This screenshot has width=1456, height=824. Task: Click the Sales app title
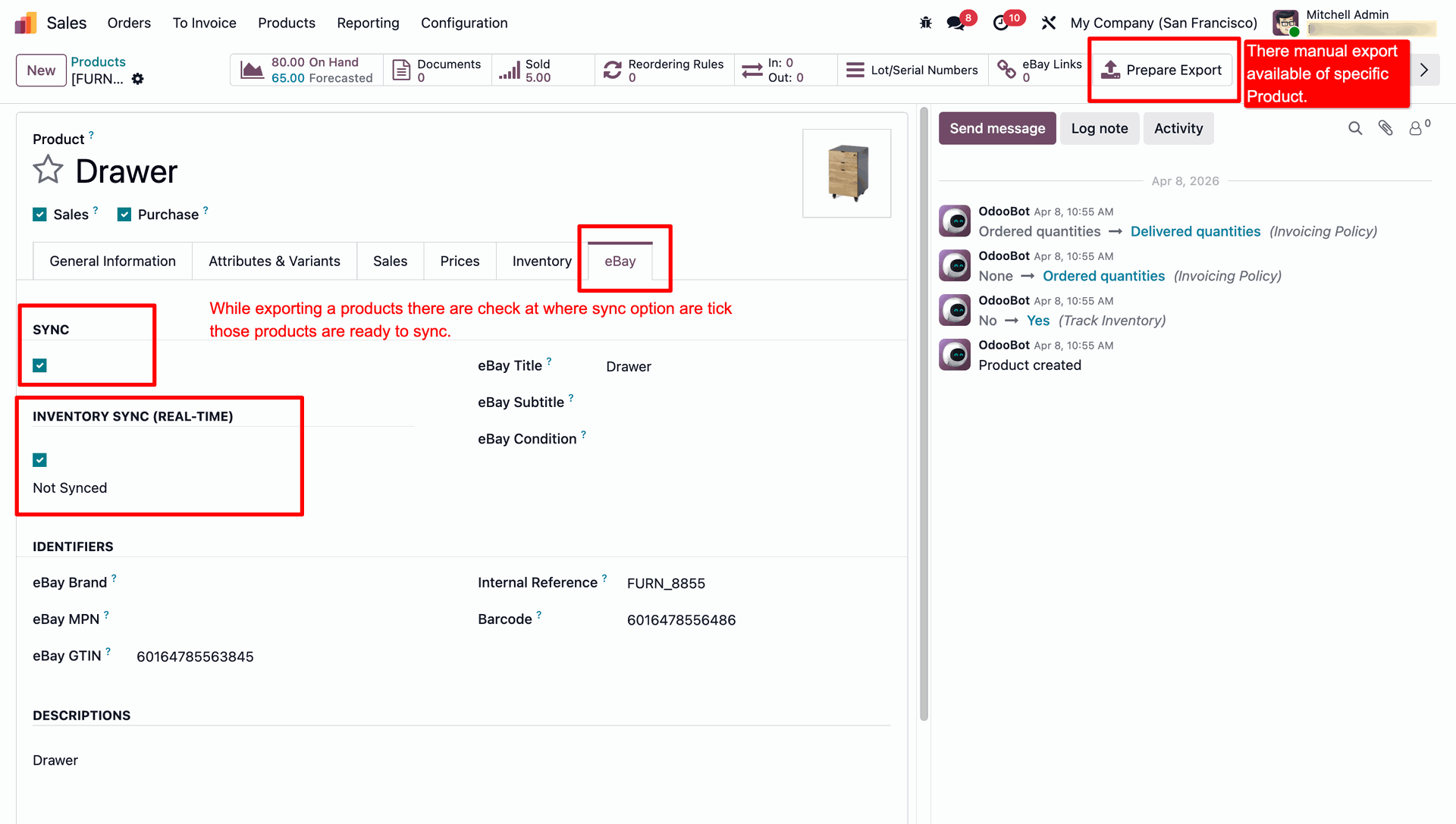67,23
